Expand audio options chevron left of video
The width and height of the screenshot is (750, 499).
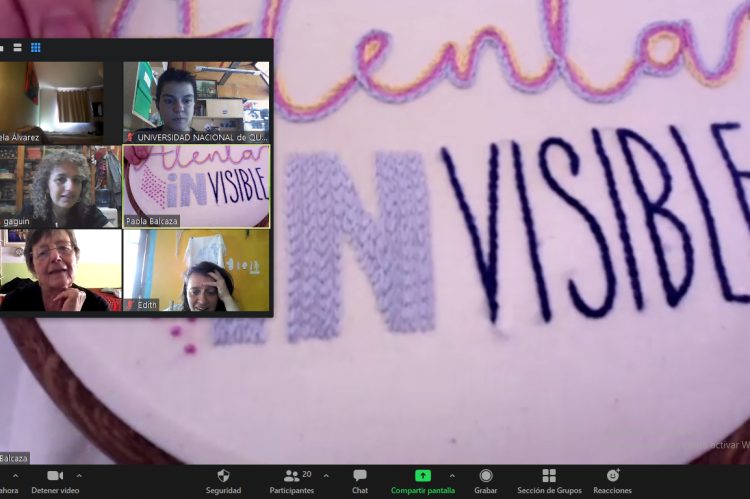click(x=15, y=476)
